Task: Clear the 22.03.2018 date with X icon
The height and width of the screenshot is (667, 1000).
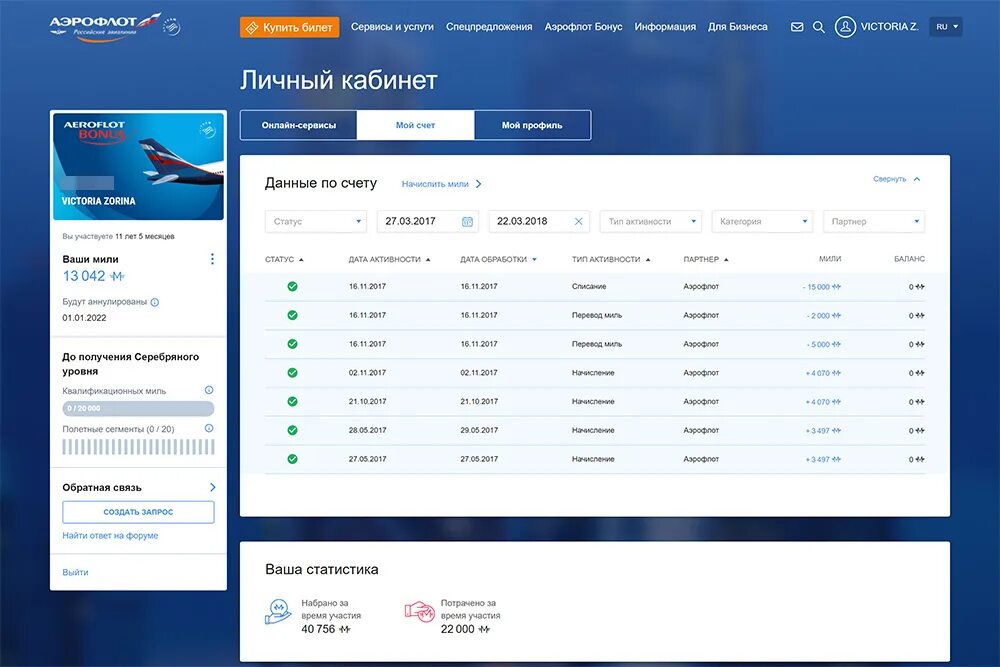Action: [578, 221]
